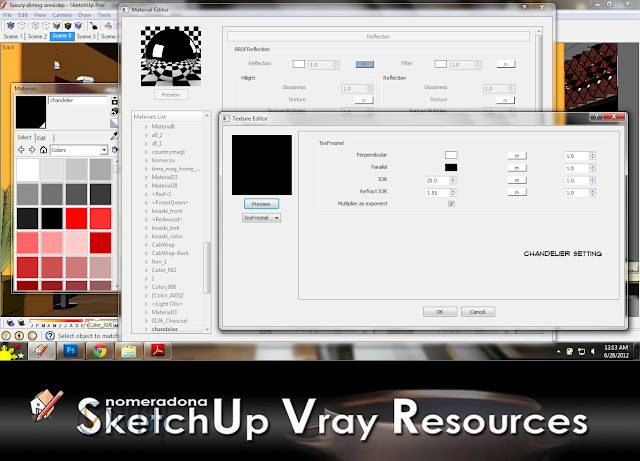This screenshot has width=640, height=461.
Task: Open the Draw menu in SketchUp
Action: tap(84, 15)
